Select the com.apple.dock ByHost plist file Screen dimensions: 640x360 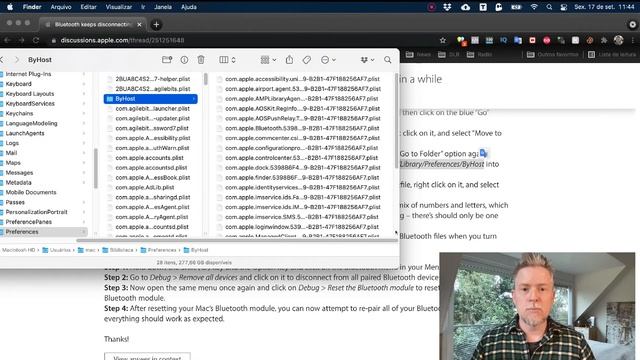pos(302,168)
